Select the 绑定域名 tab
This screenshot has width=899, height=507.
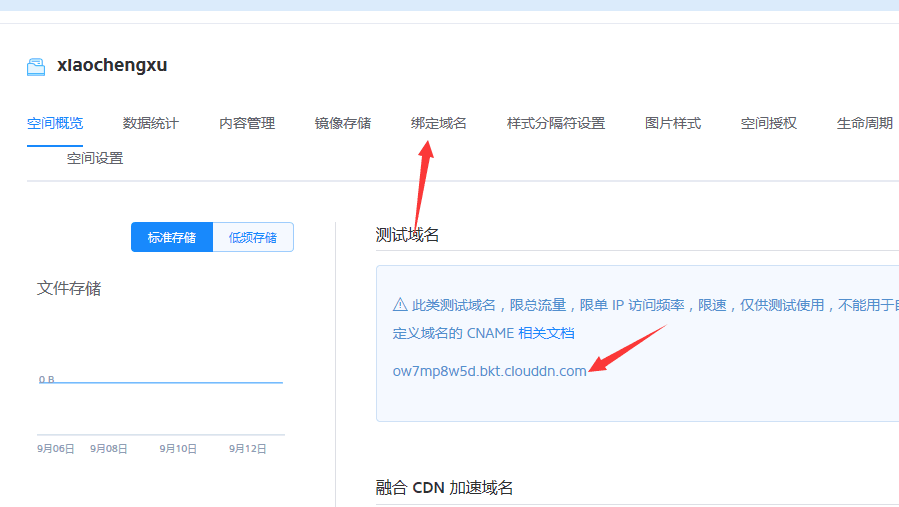[x=439, y=123]
